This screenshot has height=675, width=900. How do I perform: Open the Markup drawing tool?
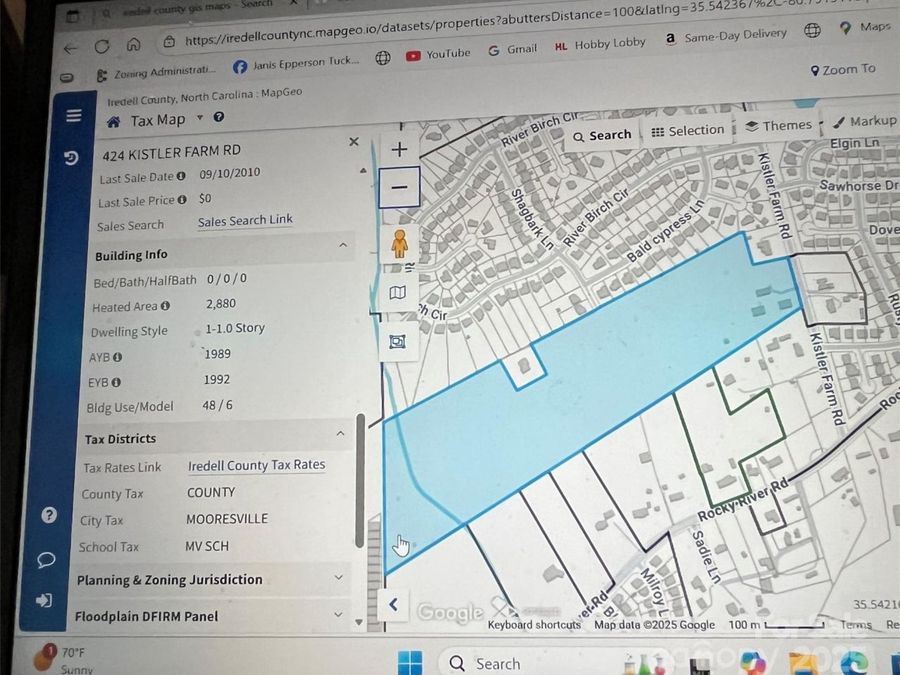click(864, 121)
